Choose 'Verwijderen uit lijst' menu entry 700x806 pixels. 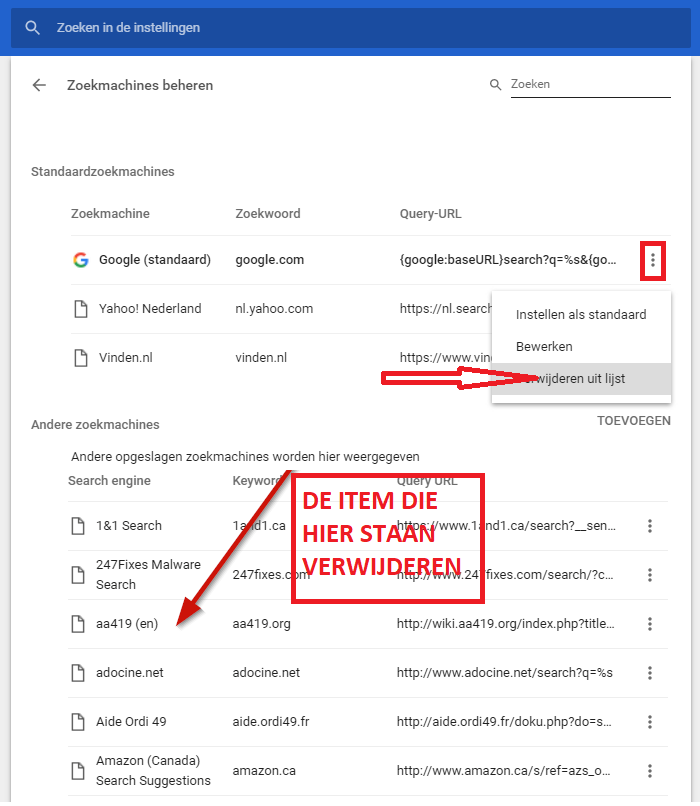(x=581, y=379)
